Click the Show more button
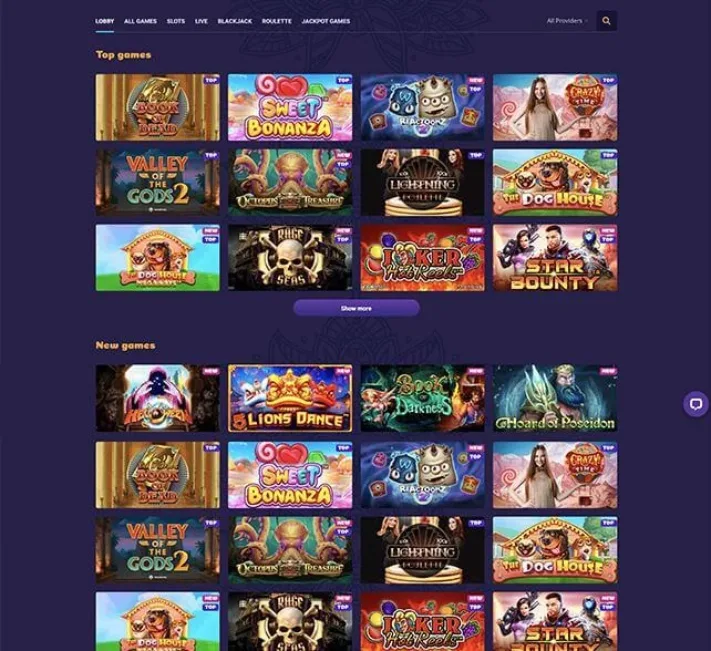 pyautogui.click(x=356, y=308)
